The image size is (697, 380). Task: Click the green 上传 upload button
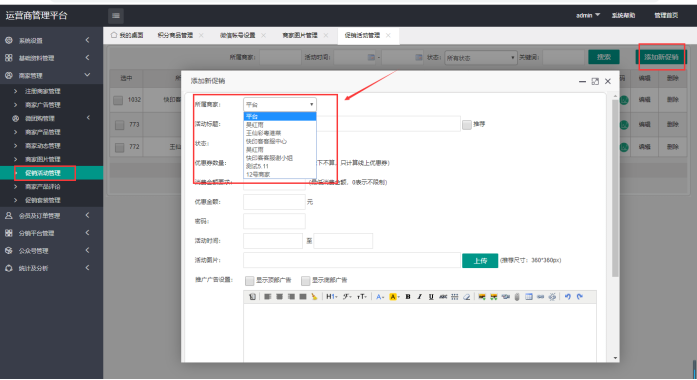[x=480, y=260]
